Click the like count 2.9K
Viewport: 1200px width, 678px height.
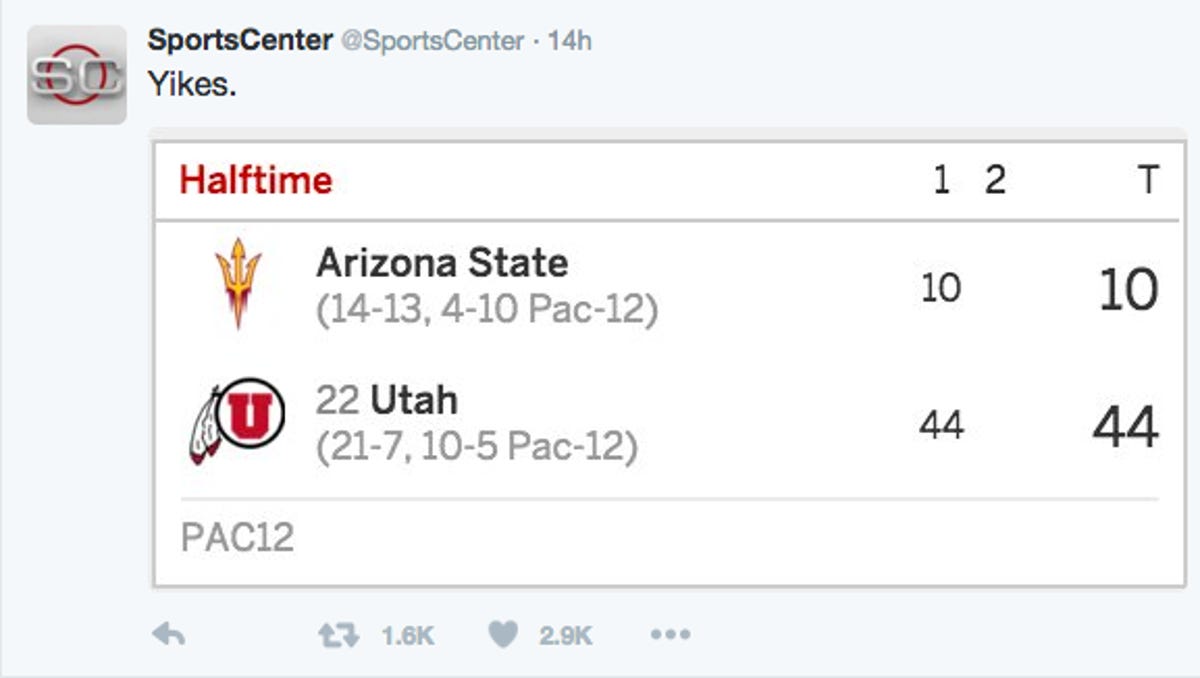click(x=566, y=635)
